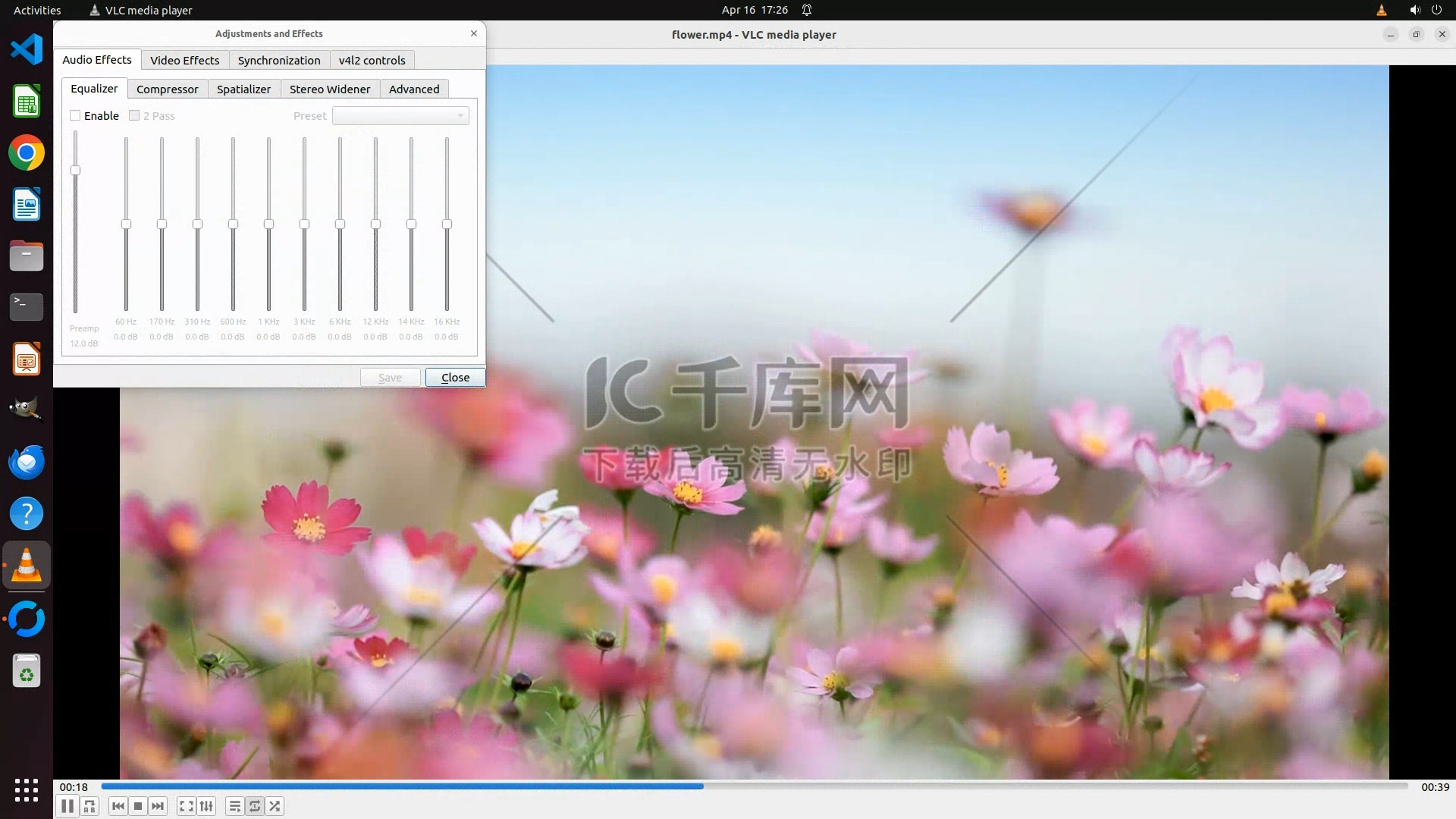
Task: Enable the equalizer checkbox
Action: point(75,115)
